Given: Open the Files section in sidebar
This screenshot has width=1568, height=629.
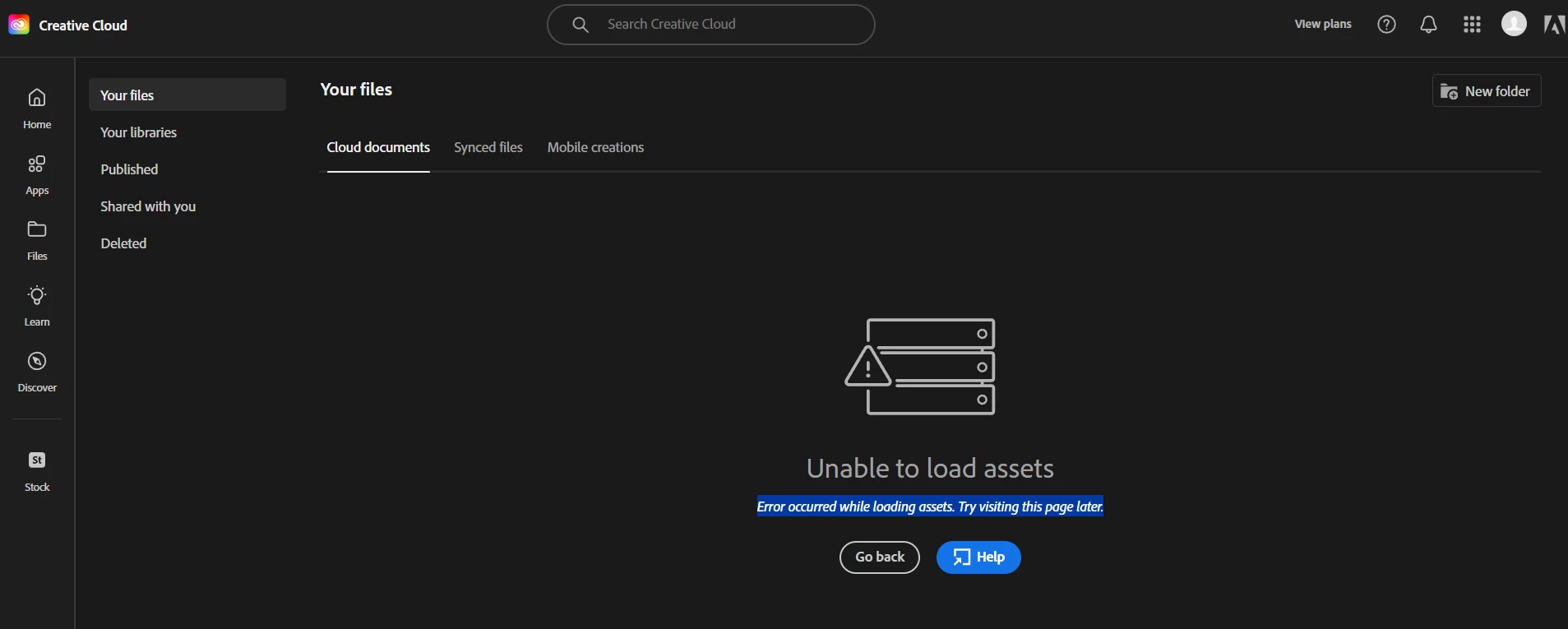Looking at the screenshot, I should click(37, 240).
